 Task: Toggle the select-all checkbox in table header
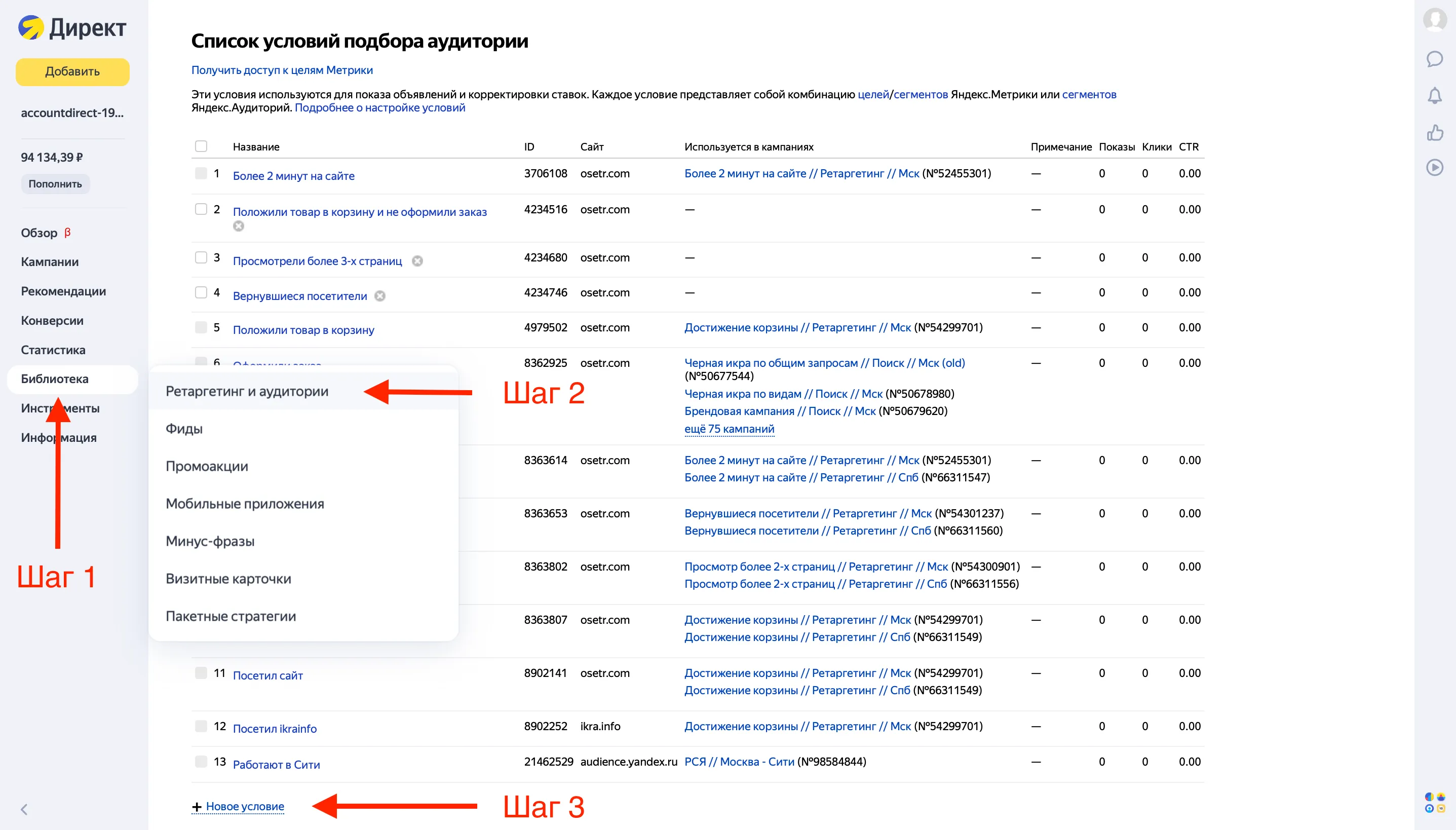pyautogui.click(x=201, y=146)
